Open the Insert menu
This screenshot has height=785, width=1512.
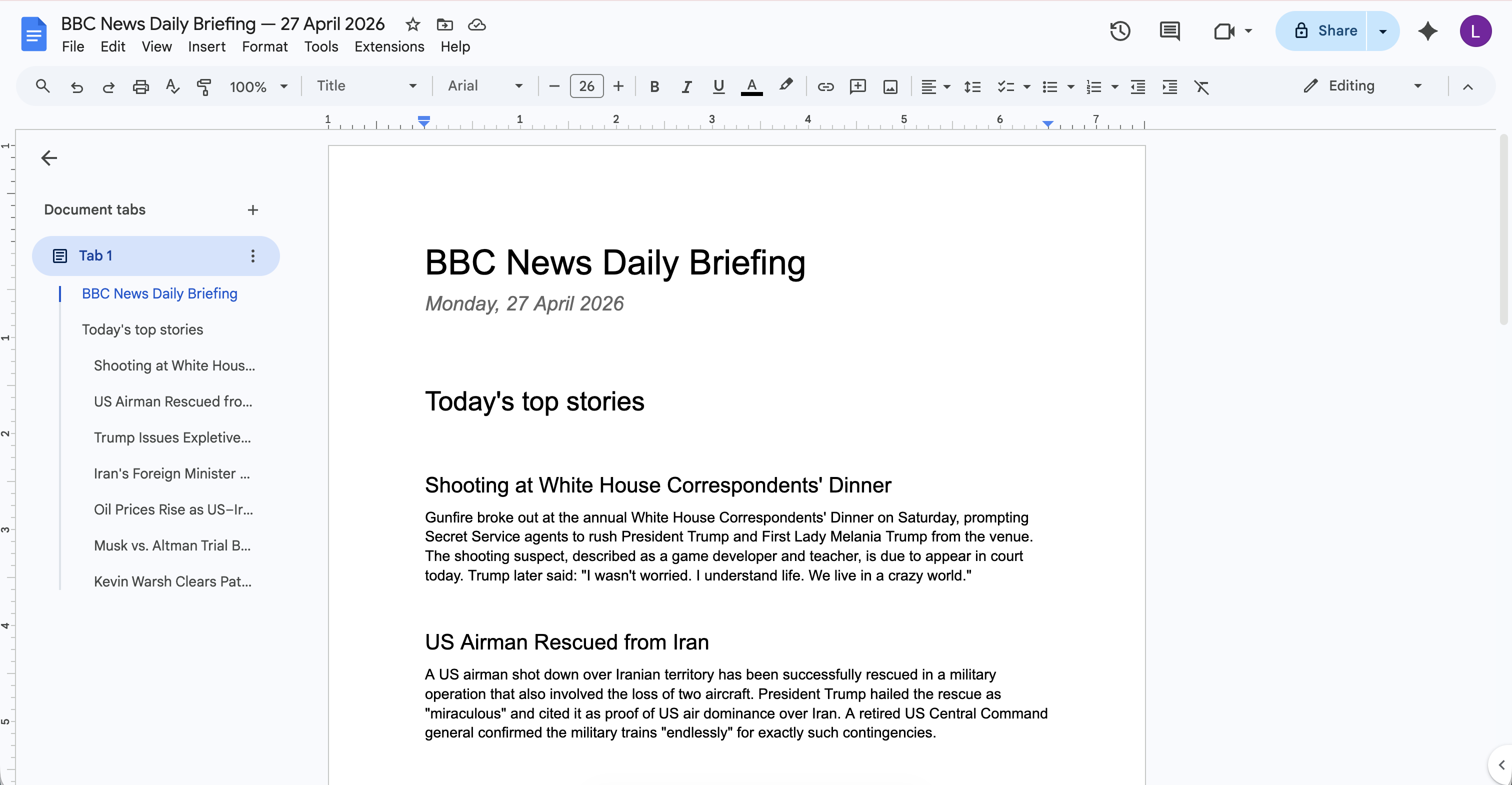tap(206, 46)
